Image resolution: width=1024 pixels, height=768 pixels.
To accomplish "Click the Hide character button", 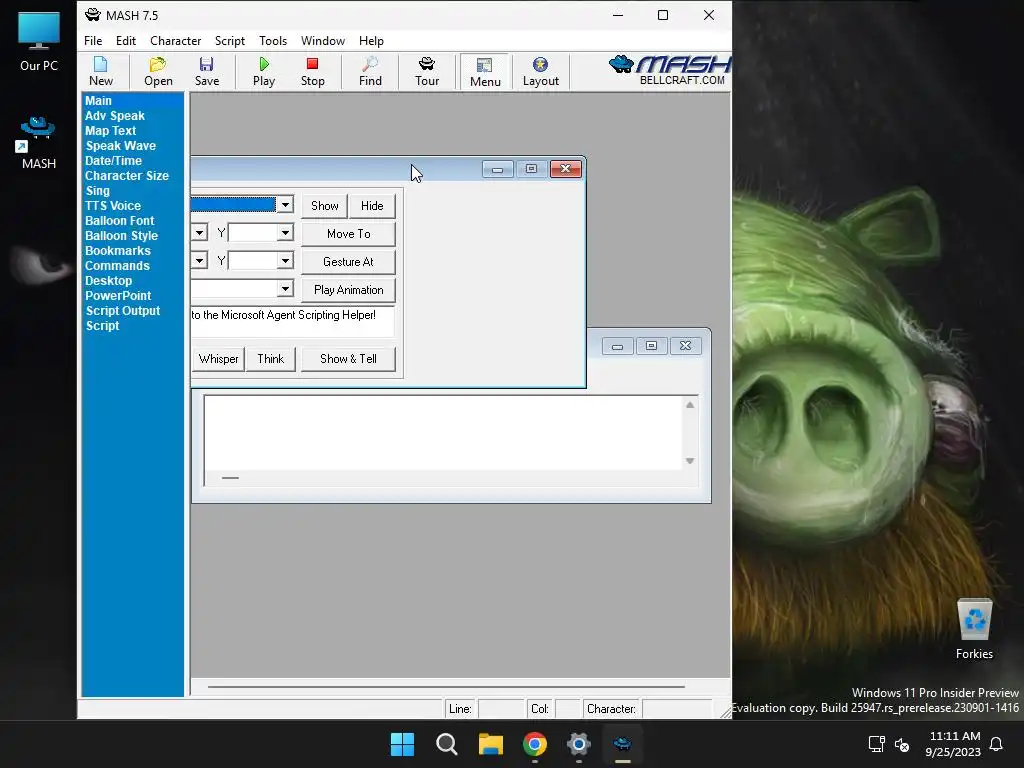I will click(x=372, y=206).
